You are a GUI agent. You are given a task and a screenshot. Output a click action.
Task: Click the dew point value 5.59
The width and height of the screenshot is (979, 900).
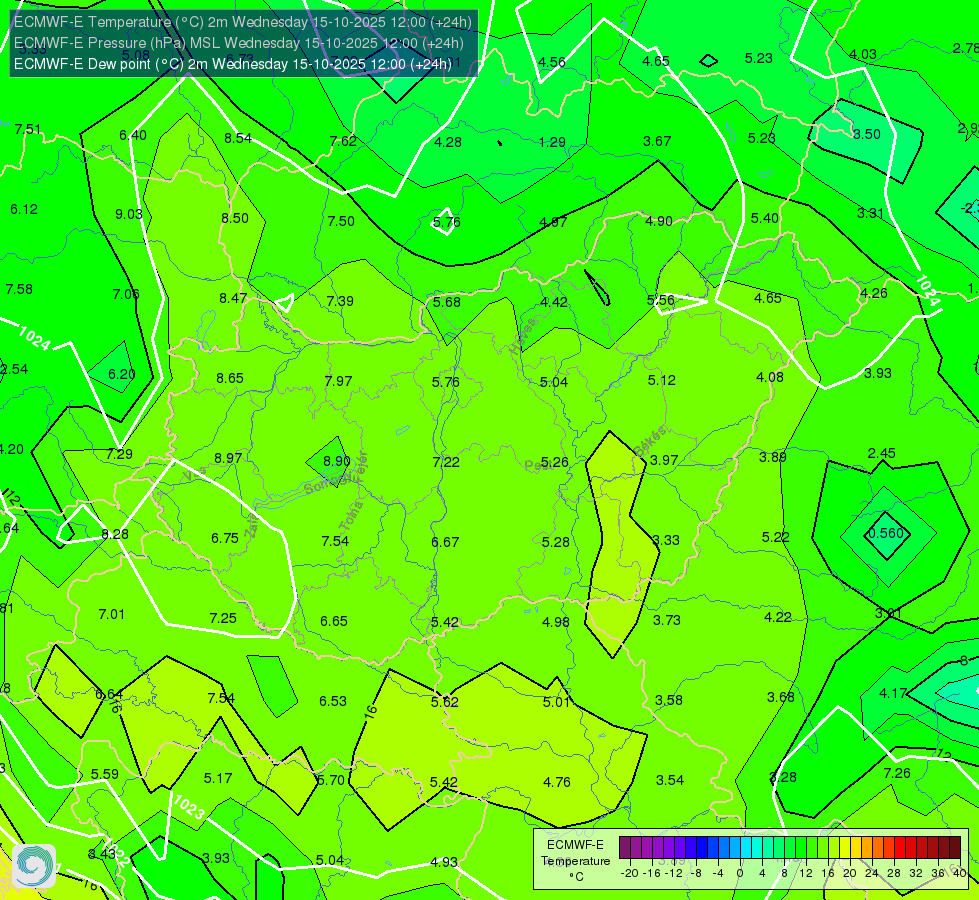(x=105, y=774)
